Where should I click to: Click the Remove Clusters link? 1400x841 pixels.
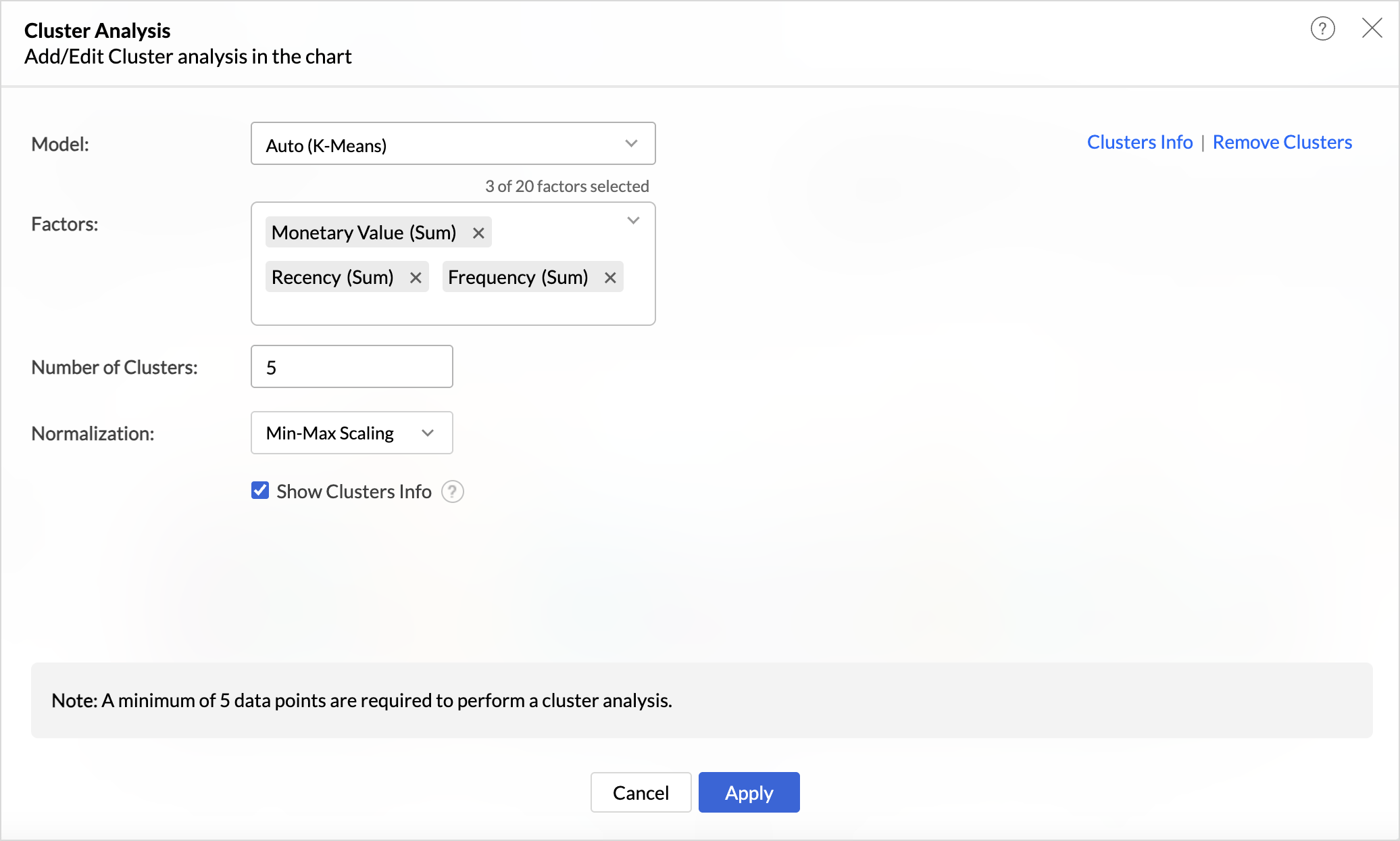(x=1282, y=142)
